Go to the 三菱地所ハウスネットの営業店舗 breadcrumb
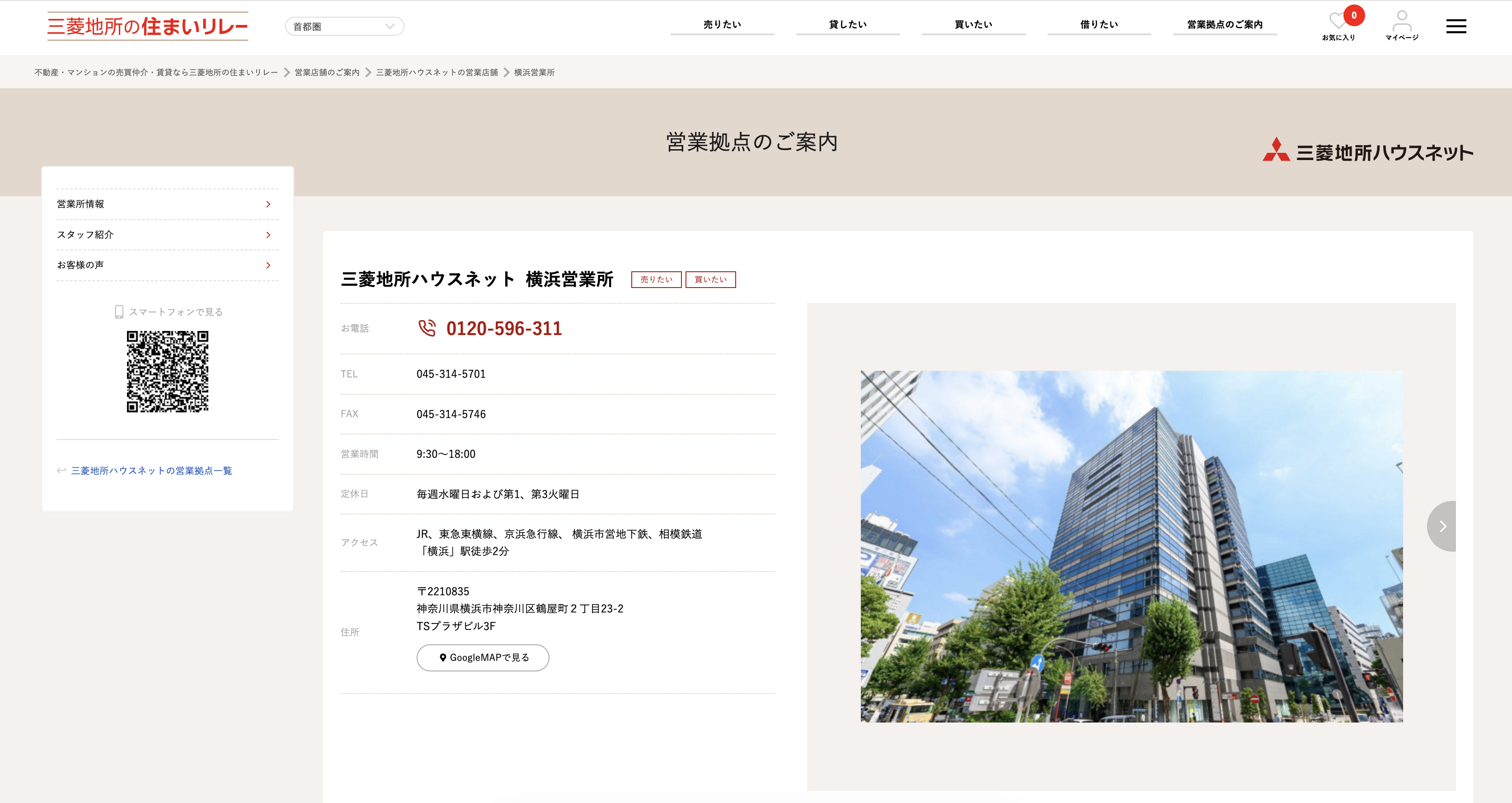Viewport: 1512px width, 803px height. tap(437, 72)
